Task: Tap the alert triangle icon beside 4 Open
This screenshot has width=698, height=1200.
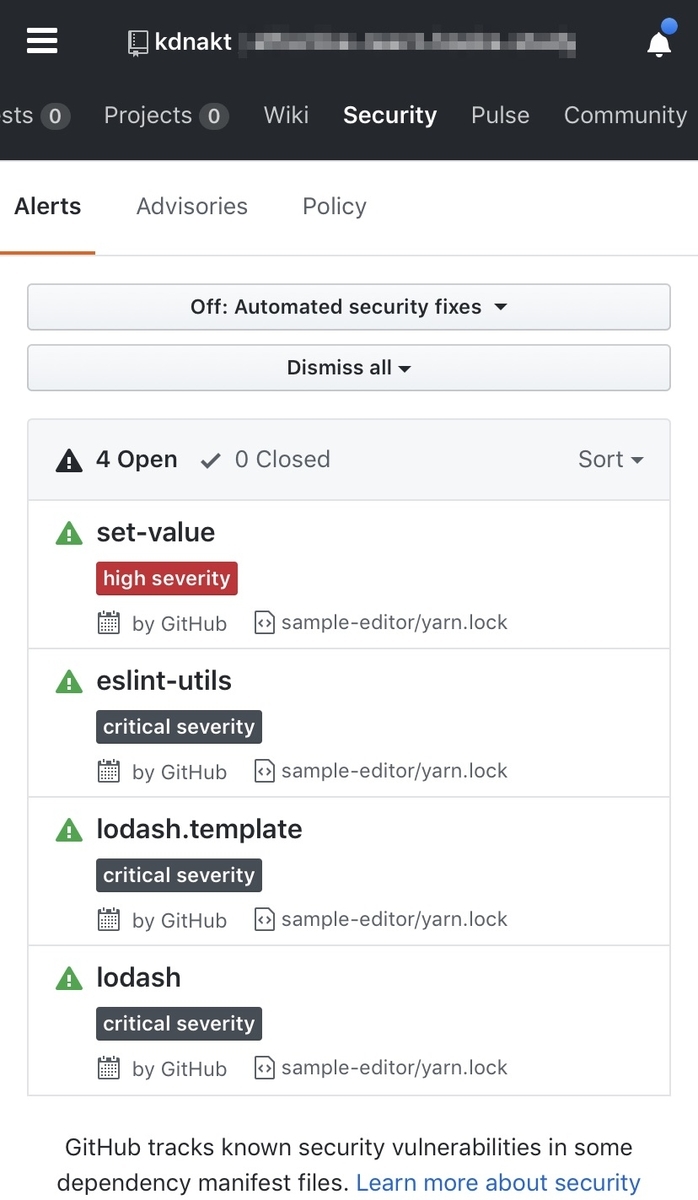Action: pos(68,460)
